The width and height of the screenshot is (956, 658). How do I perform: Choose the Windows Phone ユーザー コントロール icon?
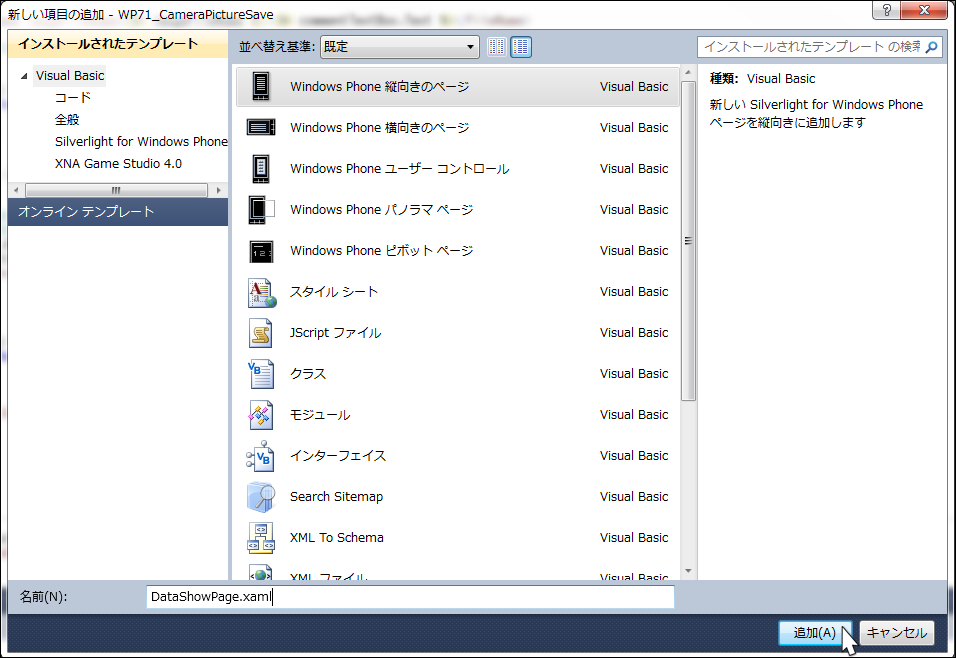pos(261,168)
